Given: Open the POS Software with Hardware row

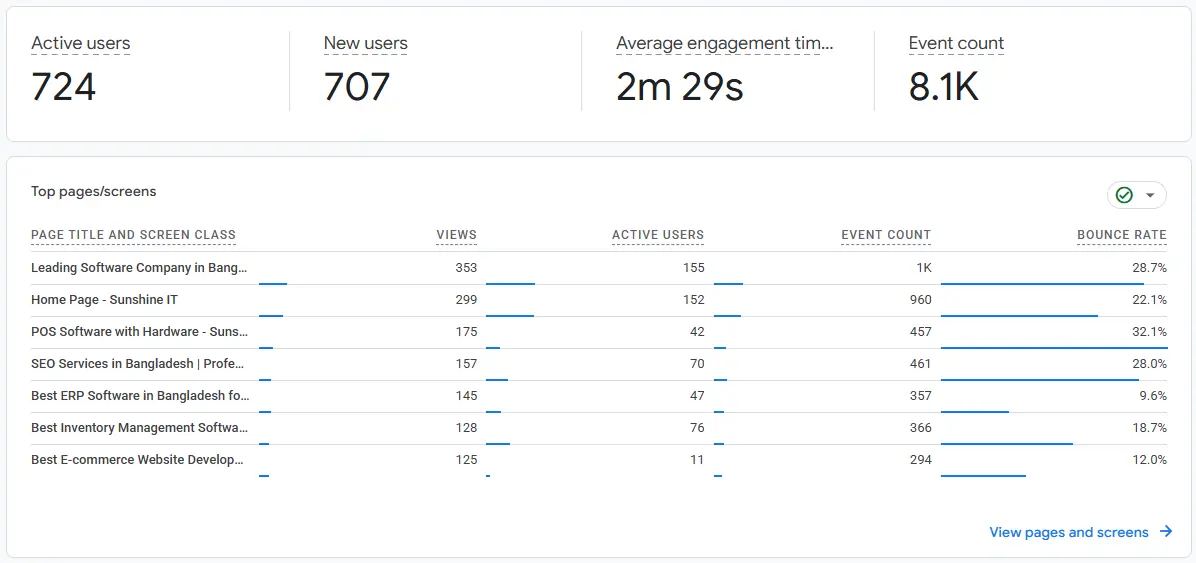Looking at the screenshot, I should 599,333.
